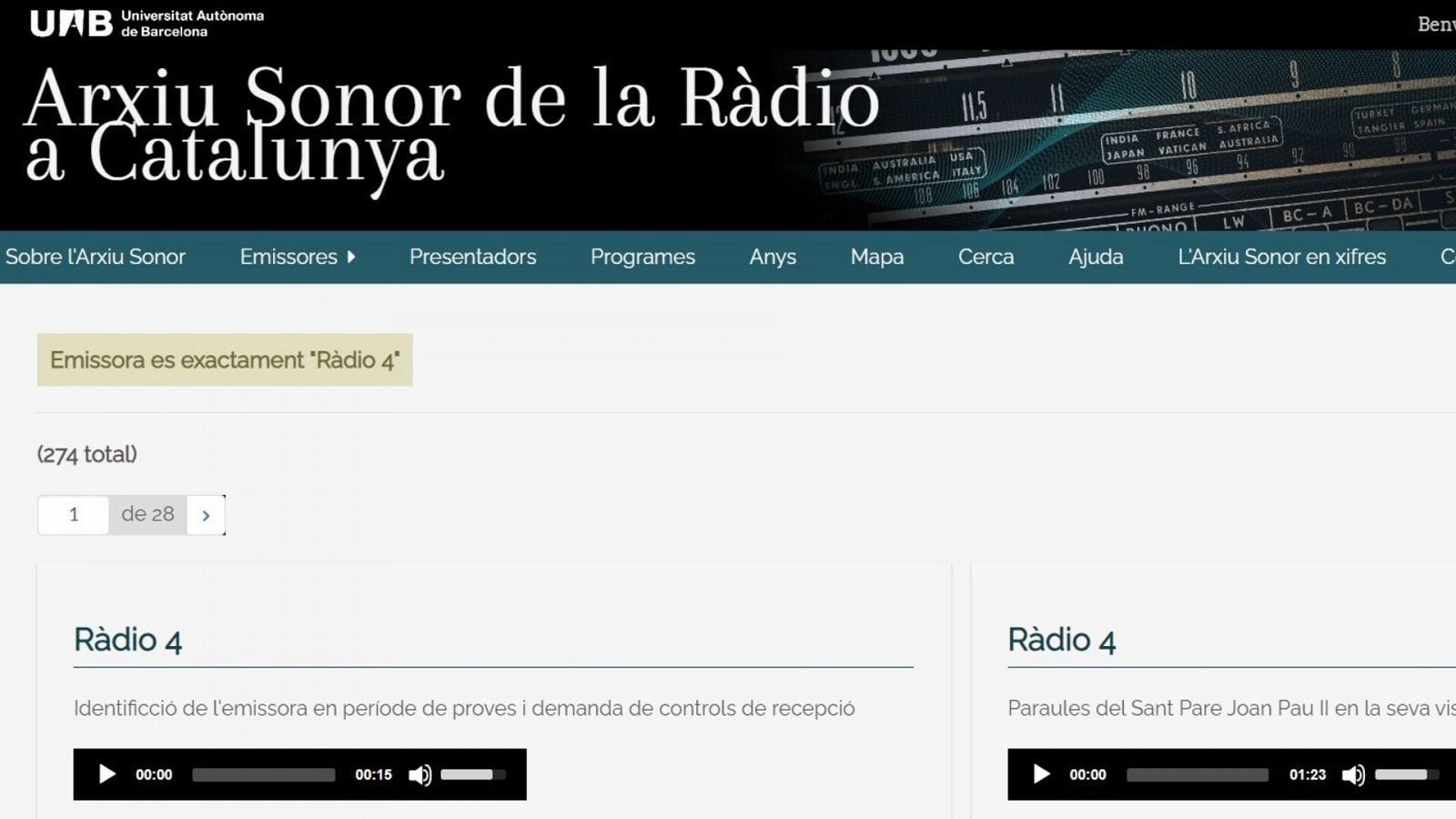This screenshot has height=819, width=1456.
Task: Open the Mapa menu item
Action: click(x=877, y=257)
